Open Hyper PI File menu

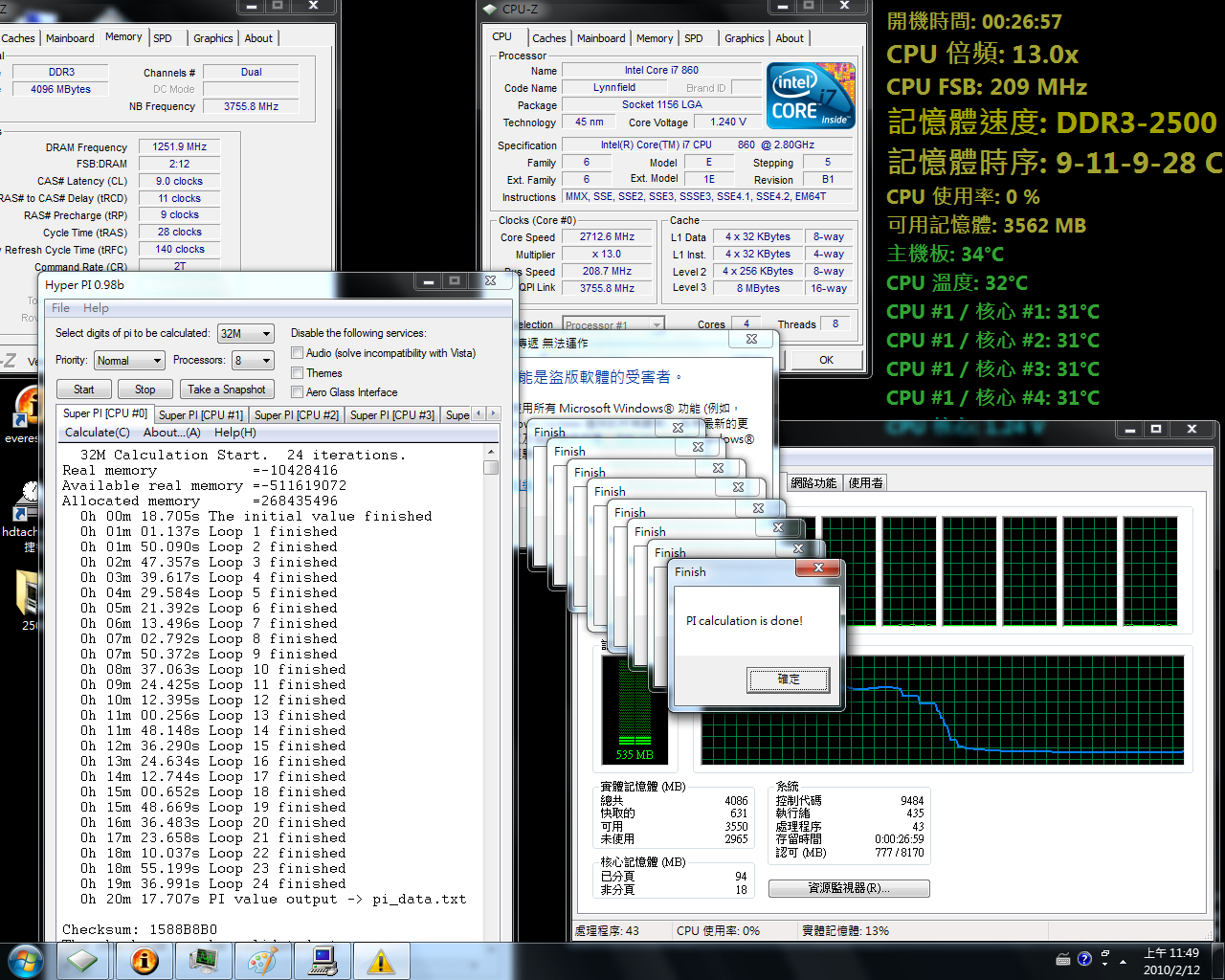pos(60,308)
